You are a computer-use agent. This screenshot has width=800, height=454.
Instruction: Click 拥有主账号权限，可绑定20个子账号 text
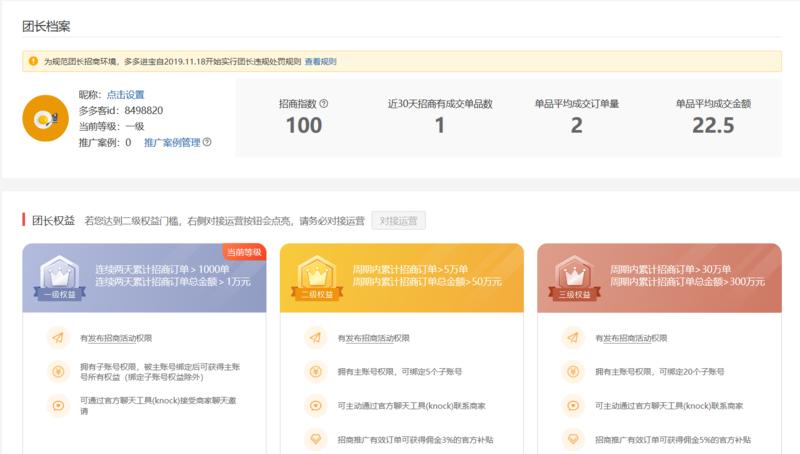tap(659, 372)
